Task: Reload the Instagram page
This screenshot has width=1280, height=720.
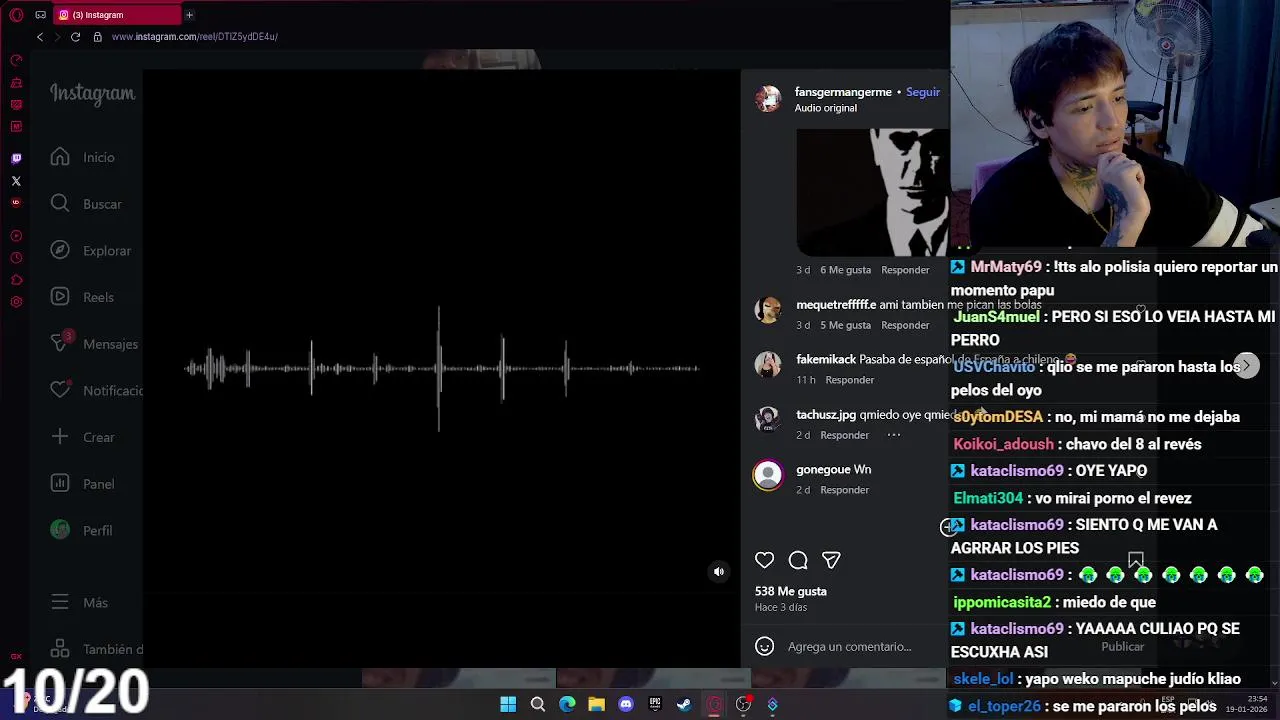Action: tap(75, 37)
